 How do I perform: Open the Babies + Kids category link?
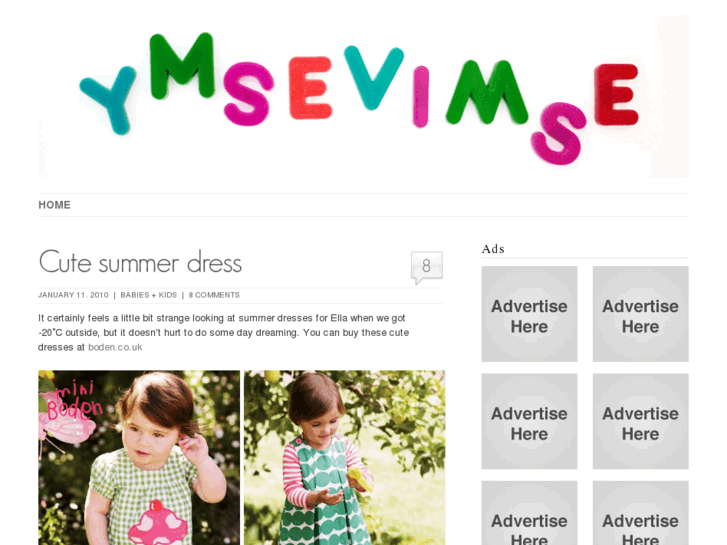point(148,295)
